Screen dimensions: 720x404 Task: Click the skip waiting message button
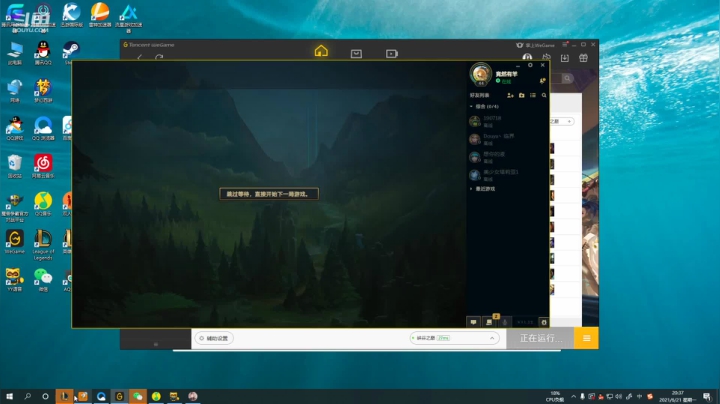(x=269, y=194)
